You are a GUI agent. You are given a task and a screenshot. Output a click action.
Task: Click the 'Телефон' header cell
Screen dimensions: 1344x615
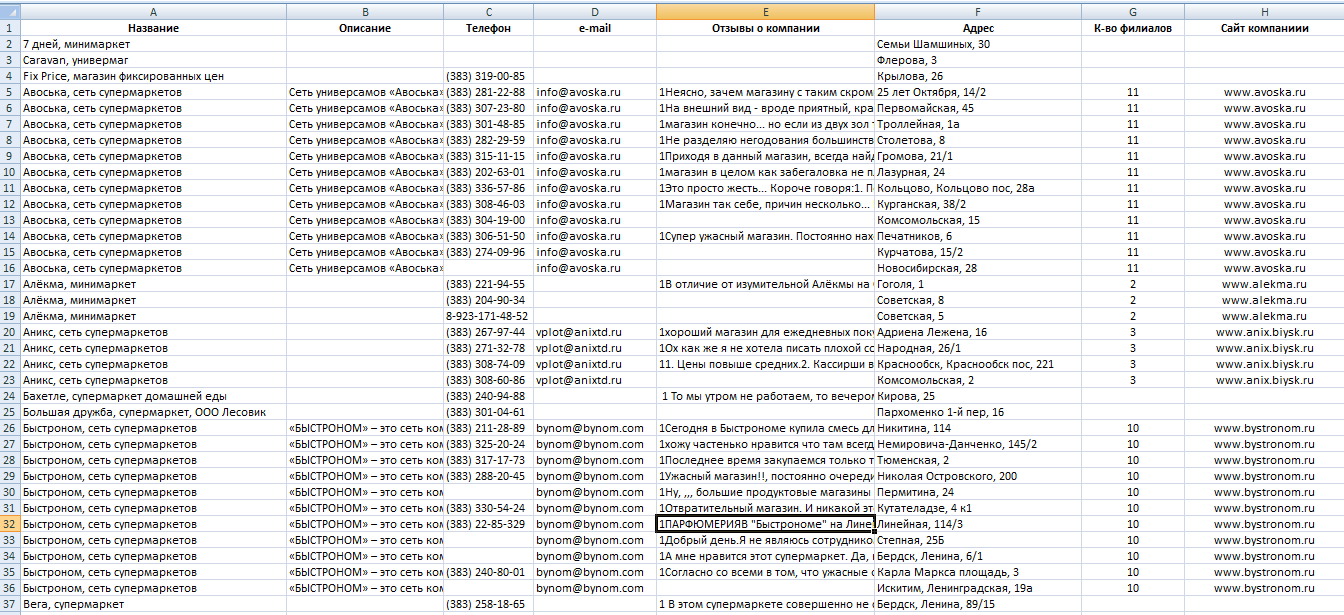(488, 28)
